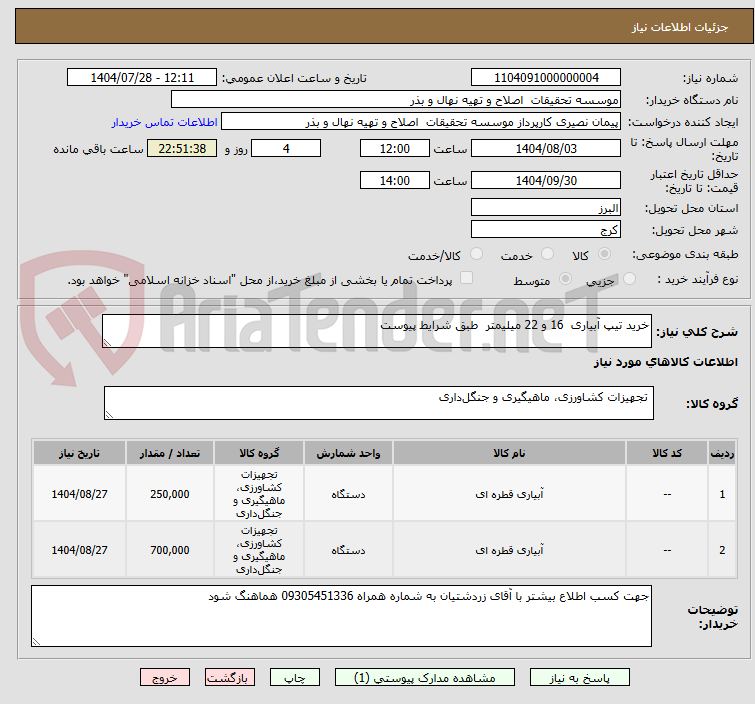Click دستگاه unit in row 2
Screen dimensions: 755x704
pyautogui.click(x=348, y=550)
